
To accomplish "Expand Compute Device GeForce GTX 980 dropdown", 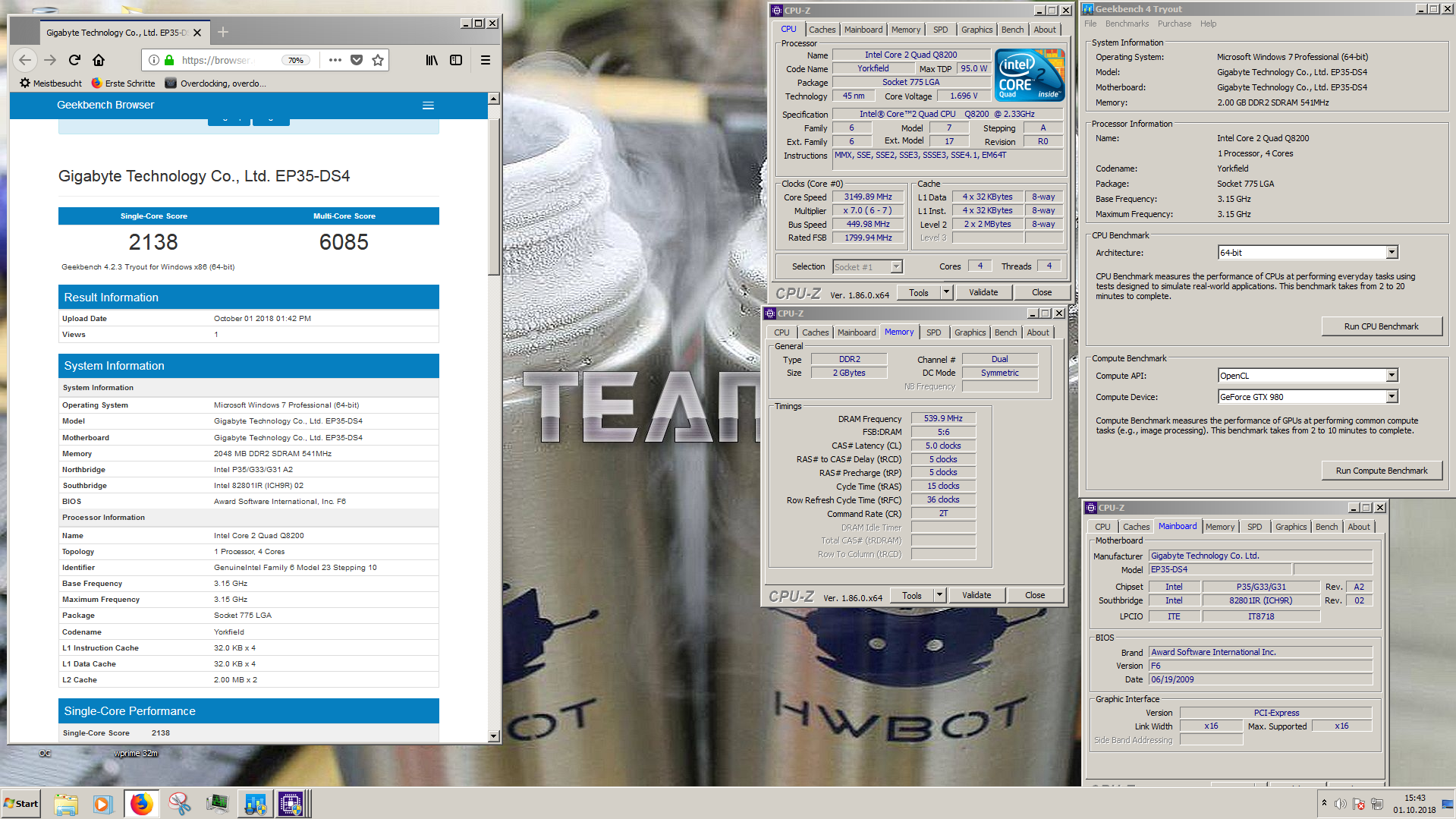I will point(1392,397).
